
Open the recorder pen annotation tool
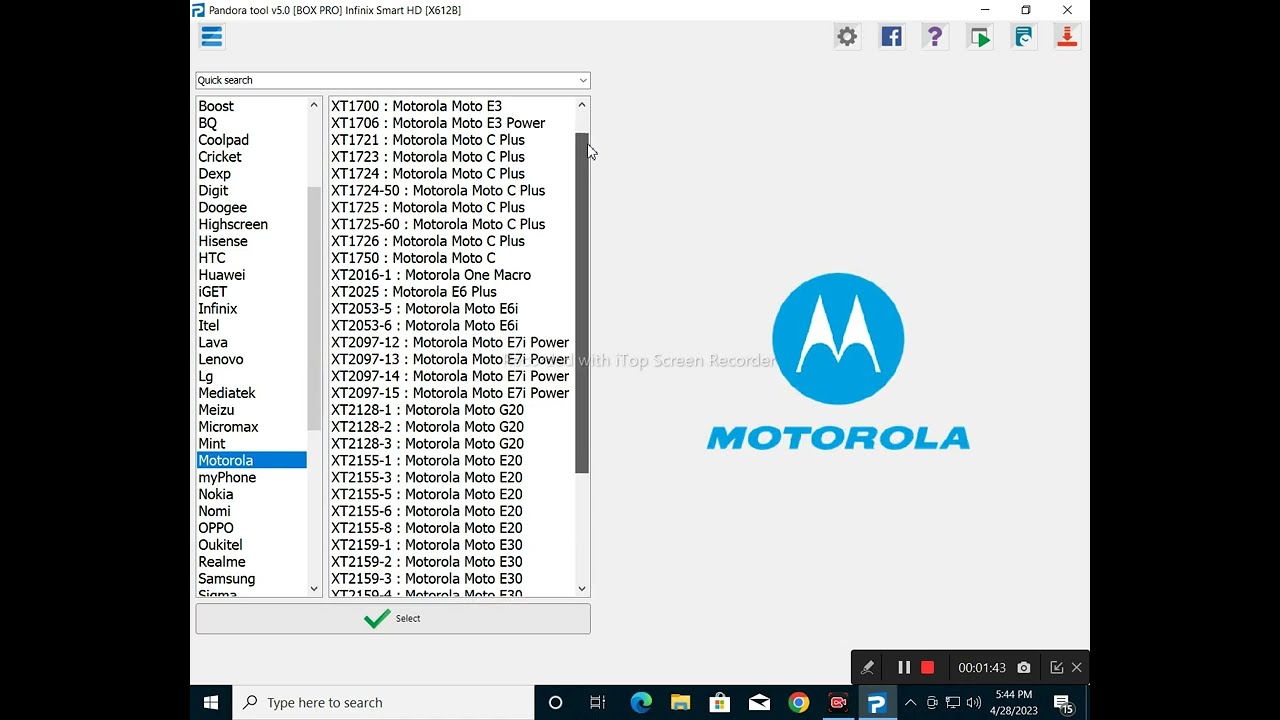[867, 667]
